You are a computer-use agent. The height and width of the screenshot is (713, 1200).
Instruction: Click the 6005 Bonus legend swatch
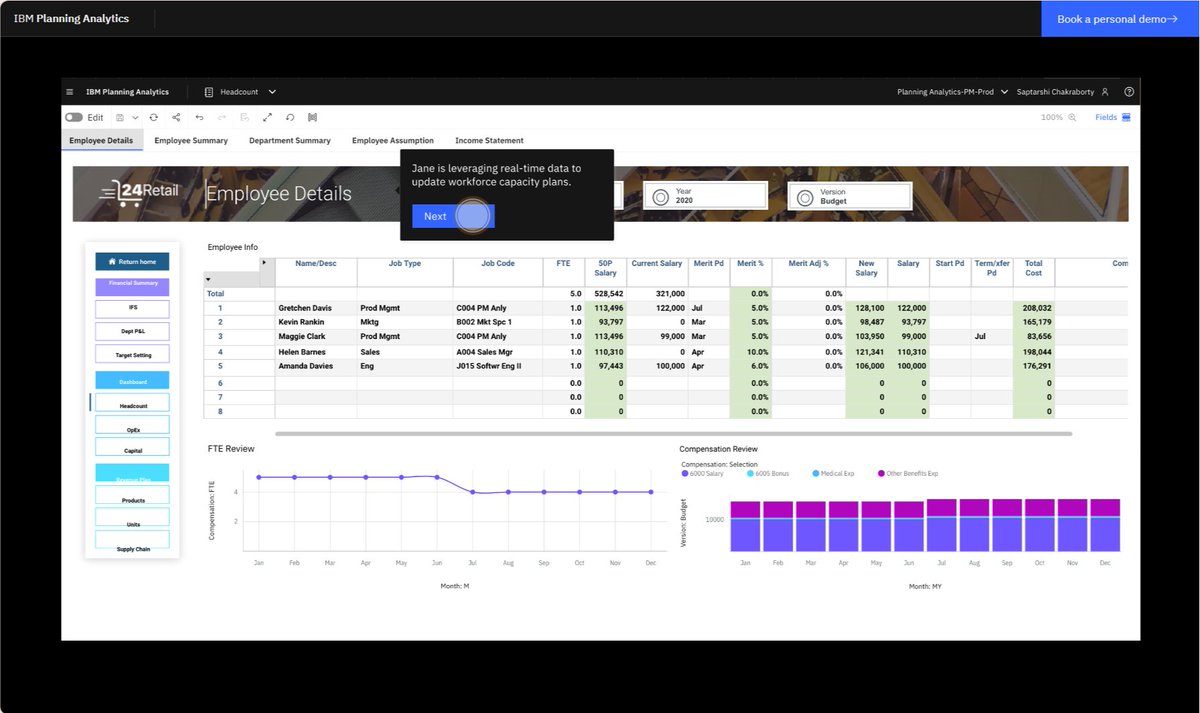[751, 473]
